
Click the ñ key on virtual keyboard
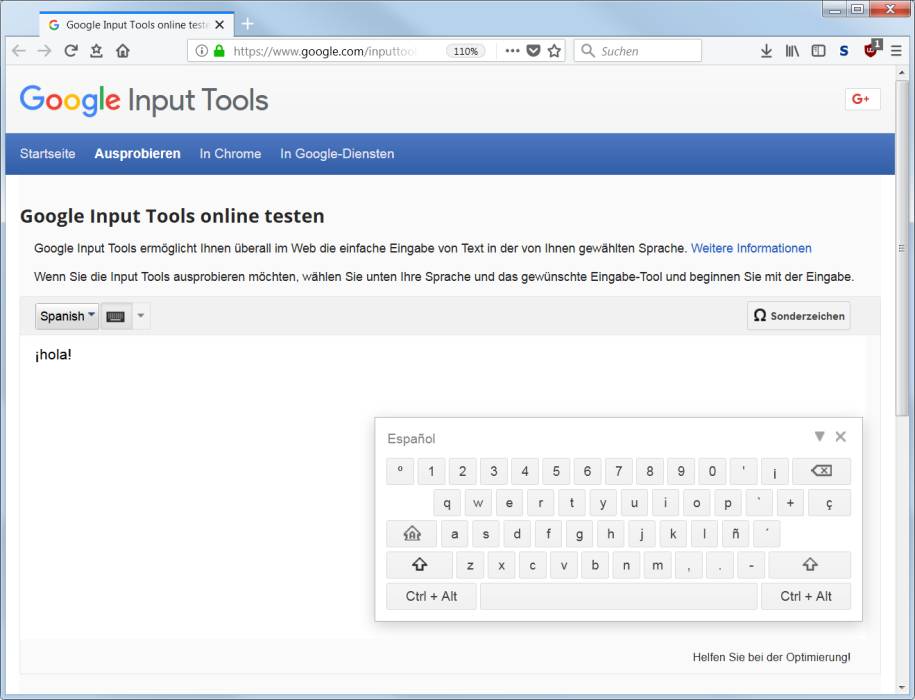(x=735, y=533)
